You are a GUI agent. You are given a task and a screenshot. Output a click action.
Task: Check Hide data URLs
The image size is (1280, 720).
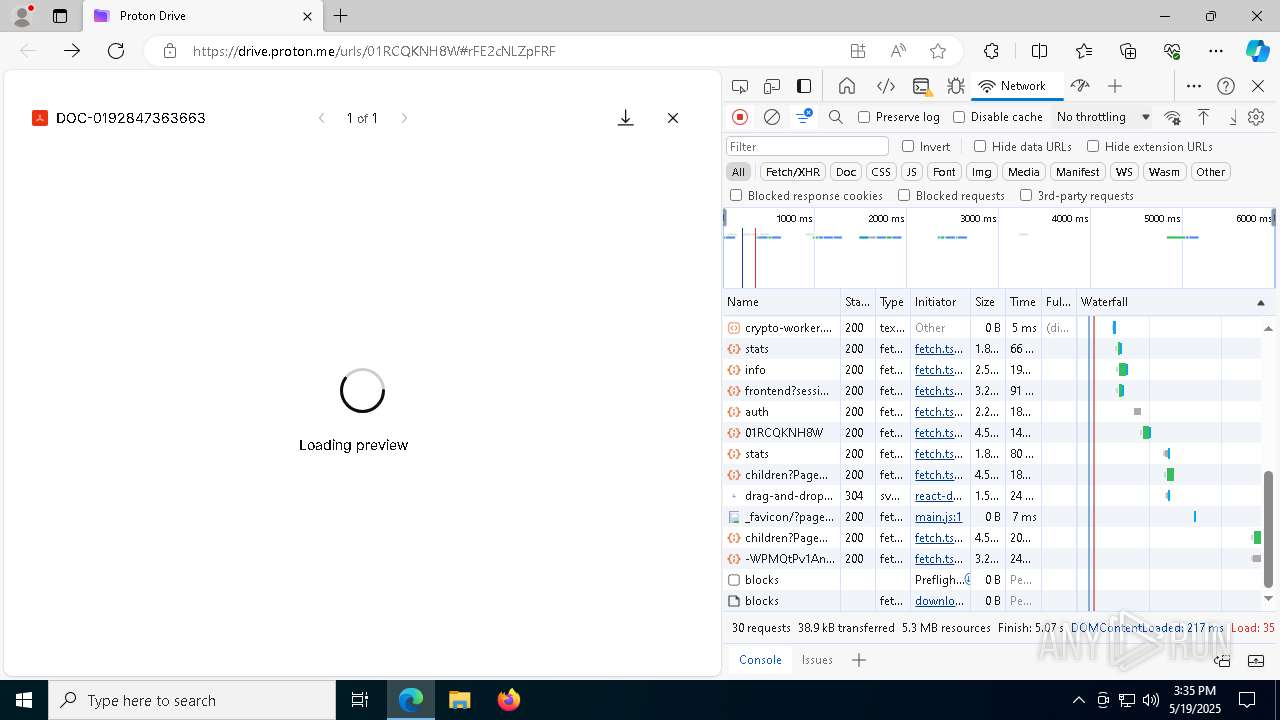click(x=980, y=146)
